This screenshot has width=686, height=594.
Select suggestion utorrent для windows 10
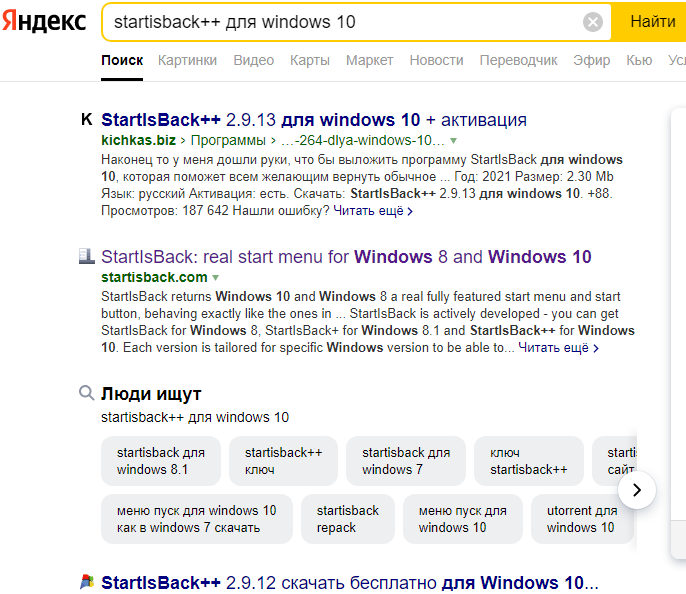click(x=582, y=519)
